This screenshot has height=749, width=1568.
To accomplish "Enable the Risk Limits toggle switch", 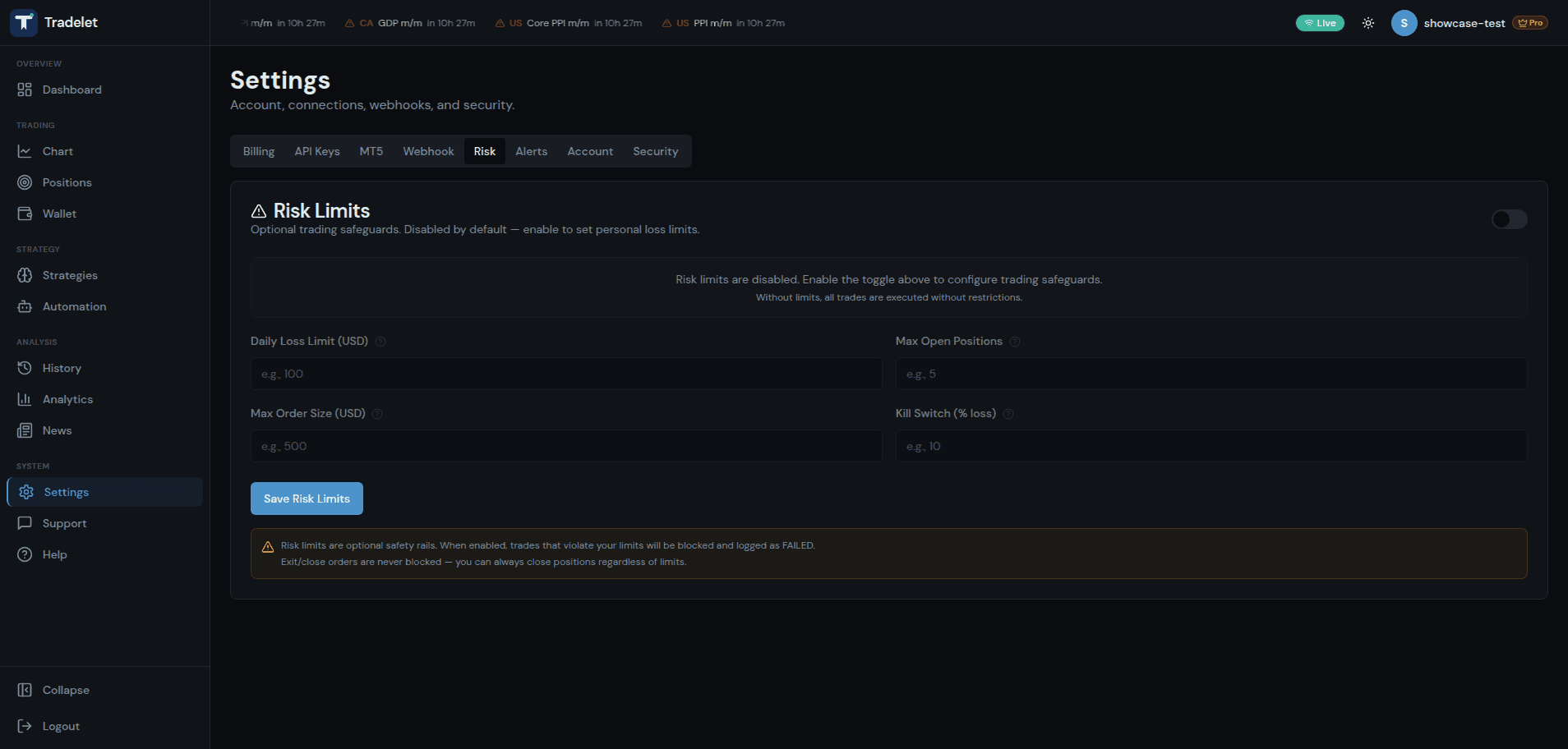I will pos(1509,219).
